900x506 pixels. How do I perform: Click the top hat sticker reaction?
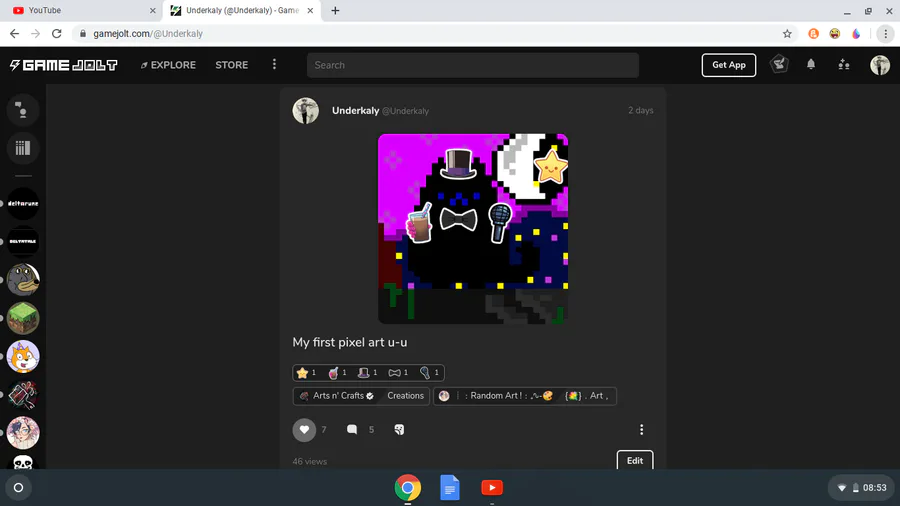coord(368,373)
